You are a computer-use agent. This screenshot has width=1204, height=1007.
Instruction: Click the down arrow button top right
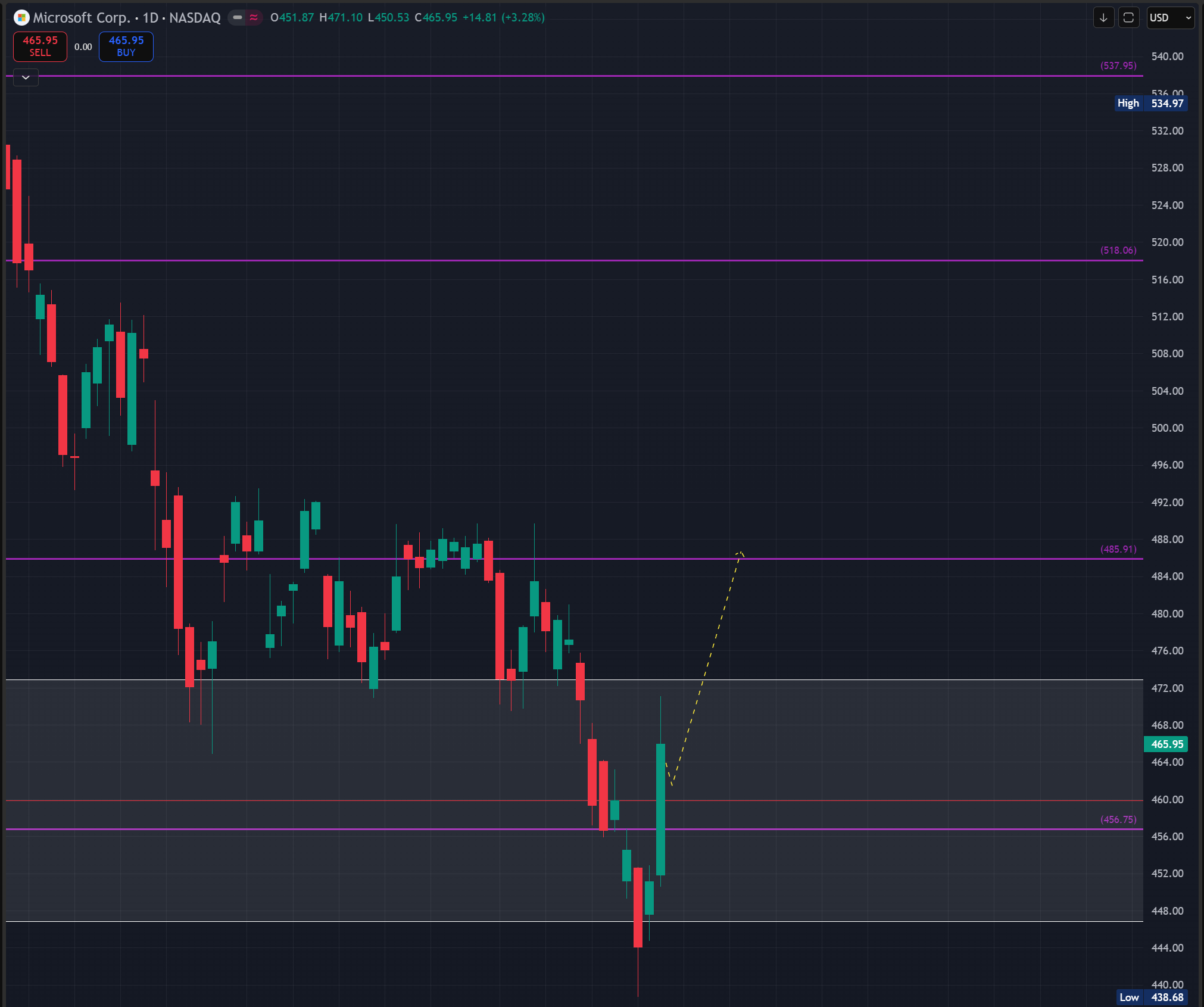[1103, 17]
